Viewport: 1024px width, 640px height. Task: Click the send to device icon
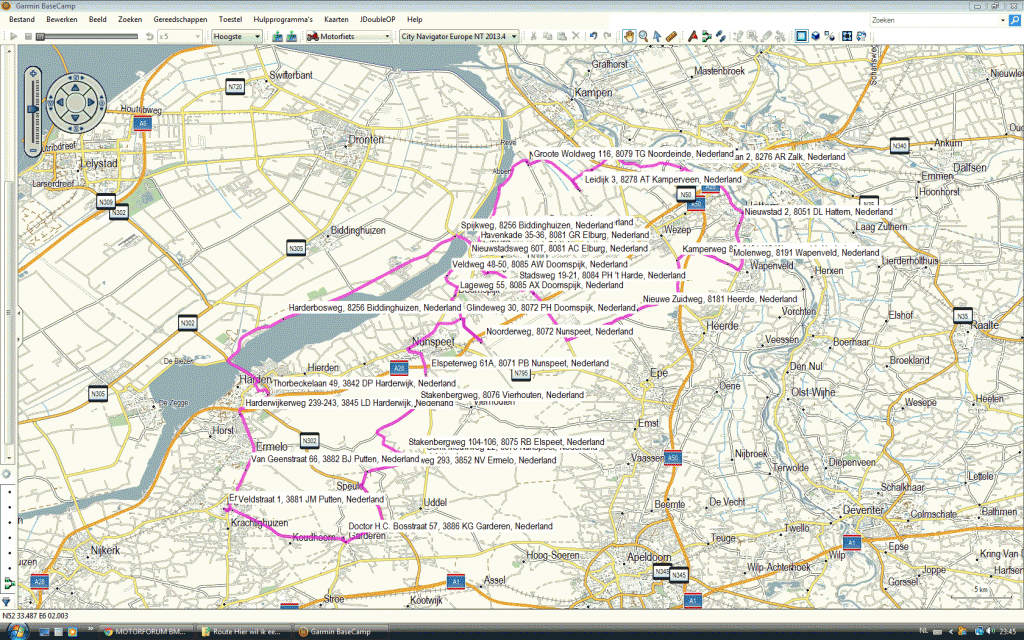coord(278,37)
